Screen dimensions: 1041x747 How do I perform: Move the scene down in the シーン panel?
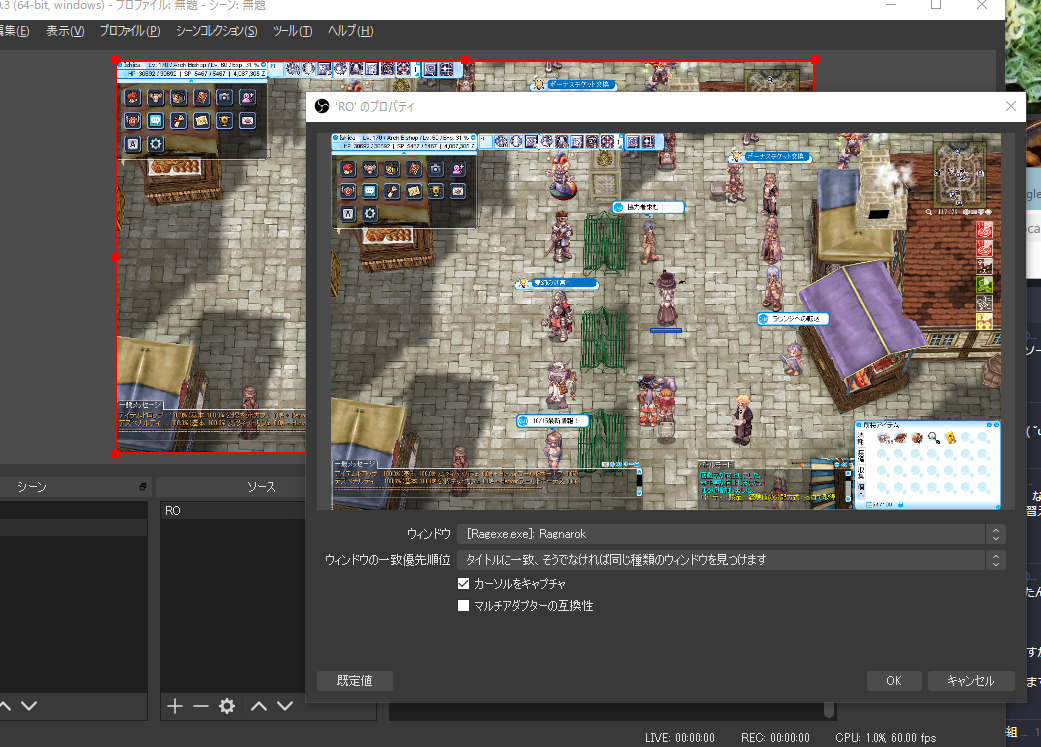(29, 706)
